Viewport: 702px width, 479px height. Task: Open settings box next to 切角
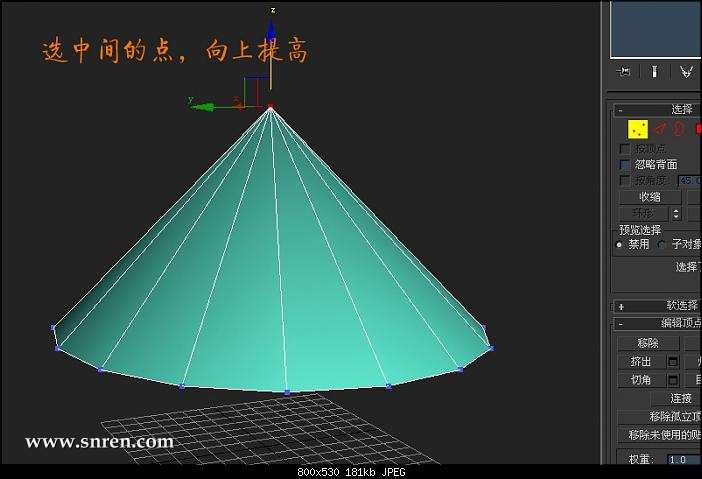(672, 380)
